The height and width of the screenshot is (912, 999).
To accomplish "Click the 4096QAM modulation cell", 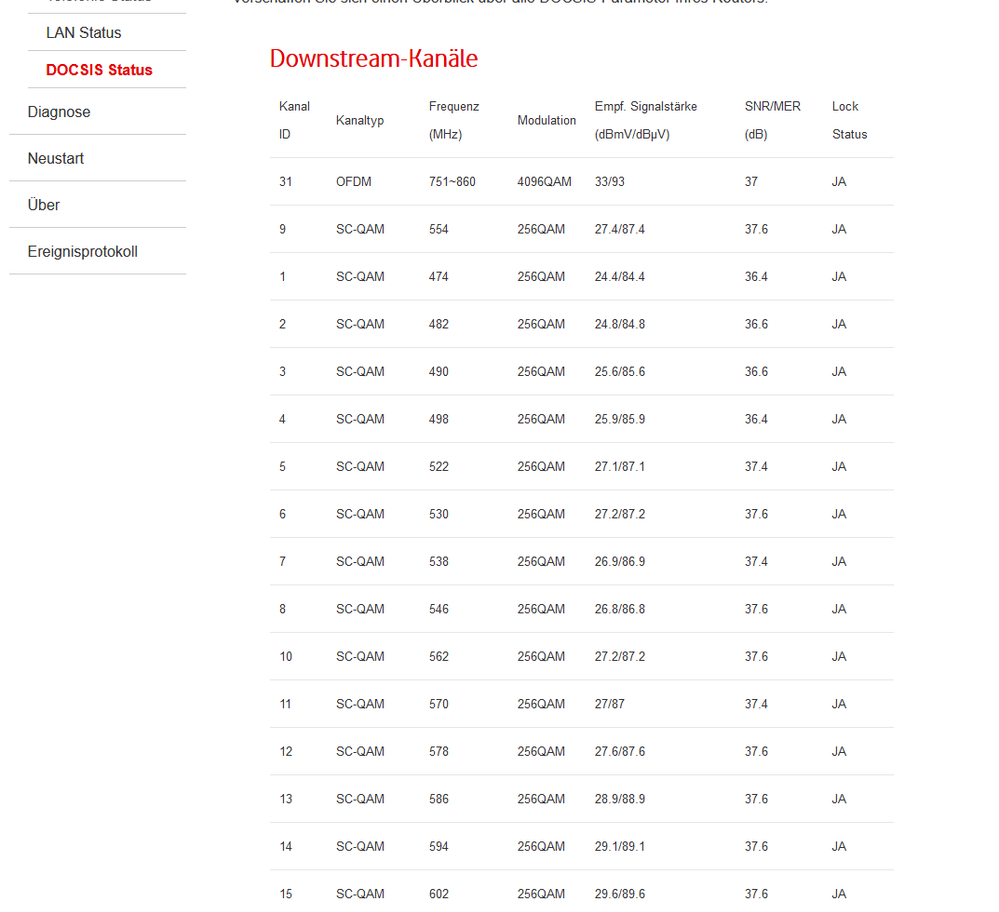I will pos(544,182).
